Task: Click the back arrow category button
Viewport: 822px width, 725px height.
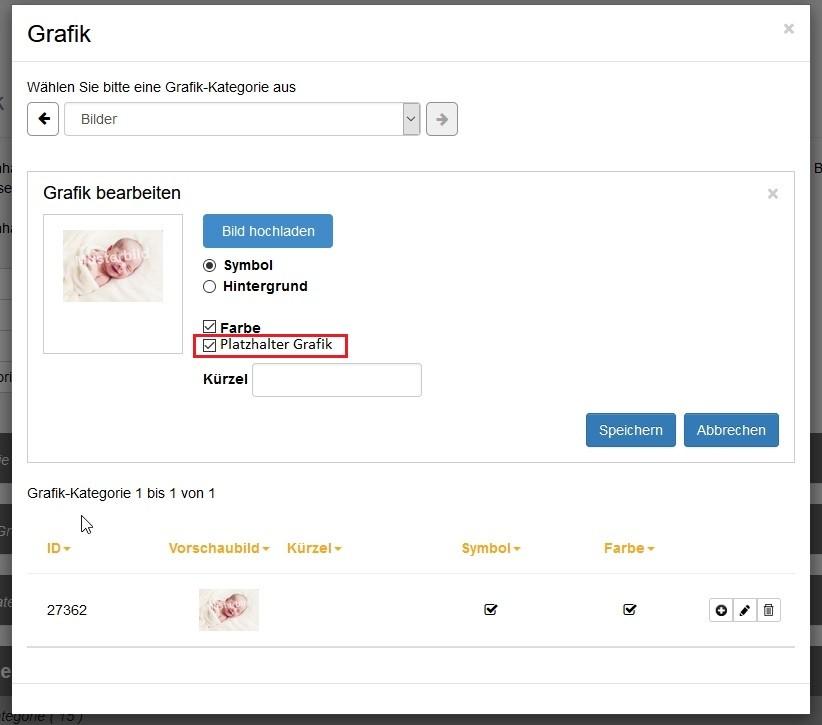Action: click(43, 119)
